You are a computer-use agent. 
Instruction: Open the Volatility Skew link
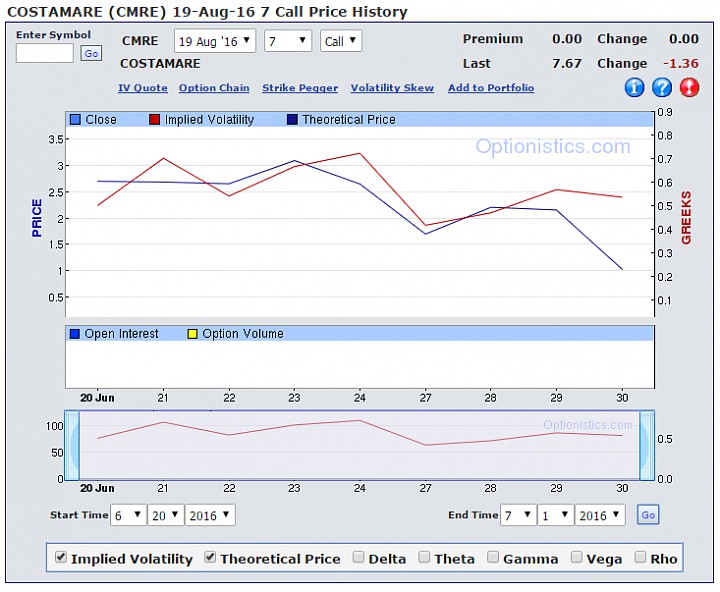392,88
